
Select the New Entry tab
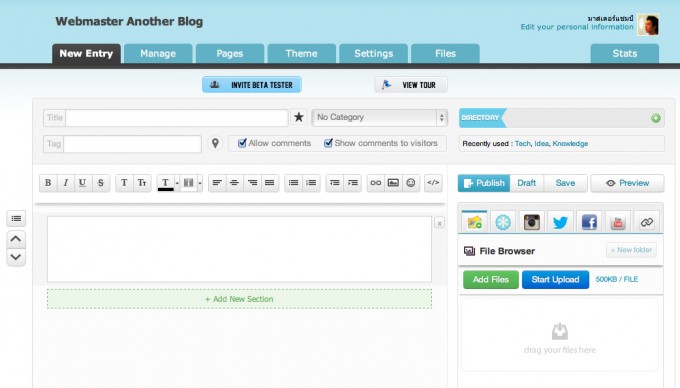pyautogui.click(x=86, y=53)
